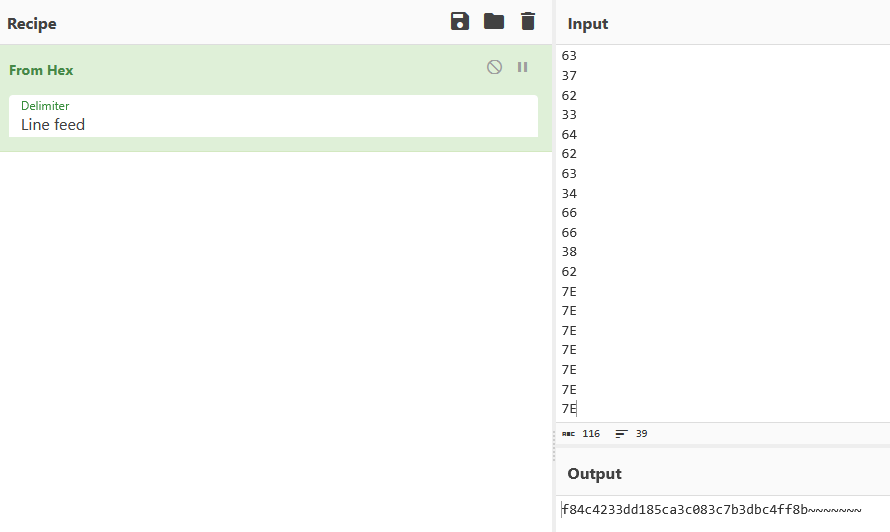Select the From Hex operation title

coord(41,70)
